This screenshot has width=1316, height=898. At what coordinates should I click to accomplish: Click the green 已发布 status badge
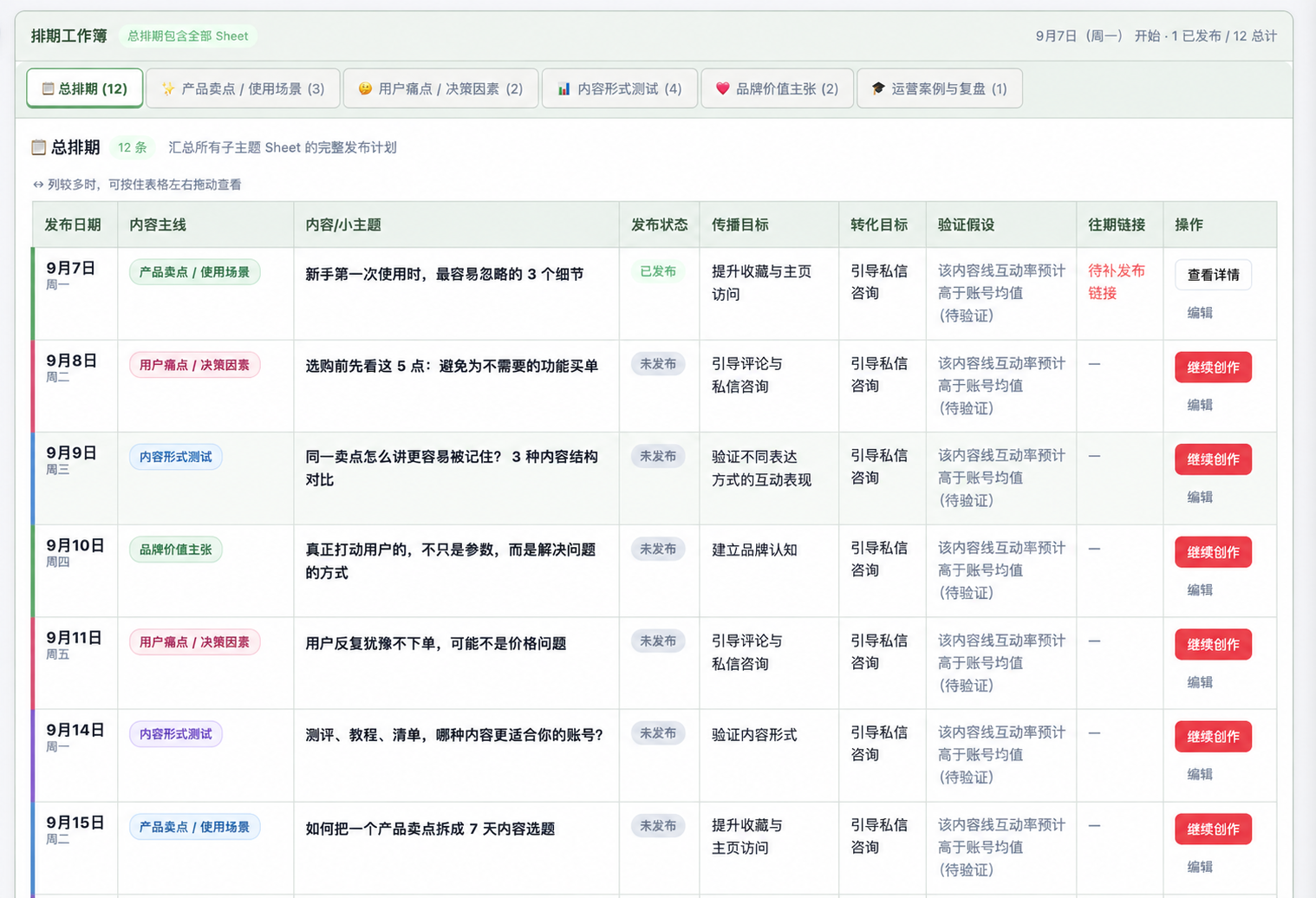point(658,271)
